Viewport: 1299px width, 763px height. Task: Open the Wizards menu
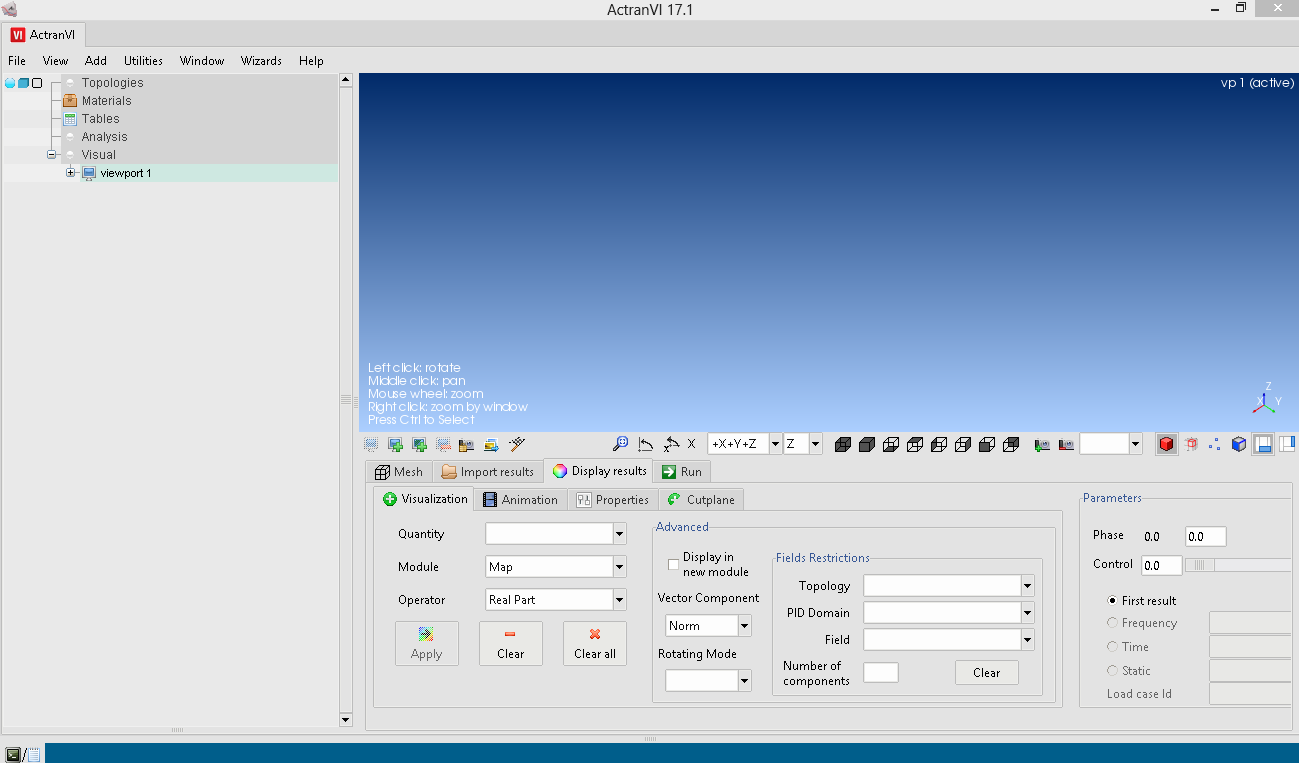(x=261, y=60)
